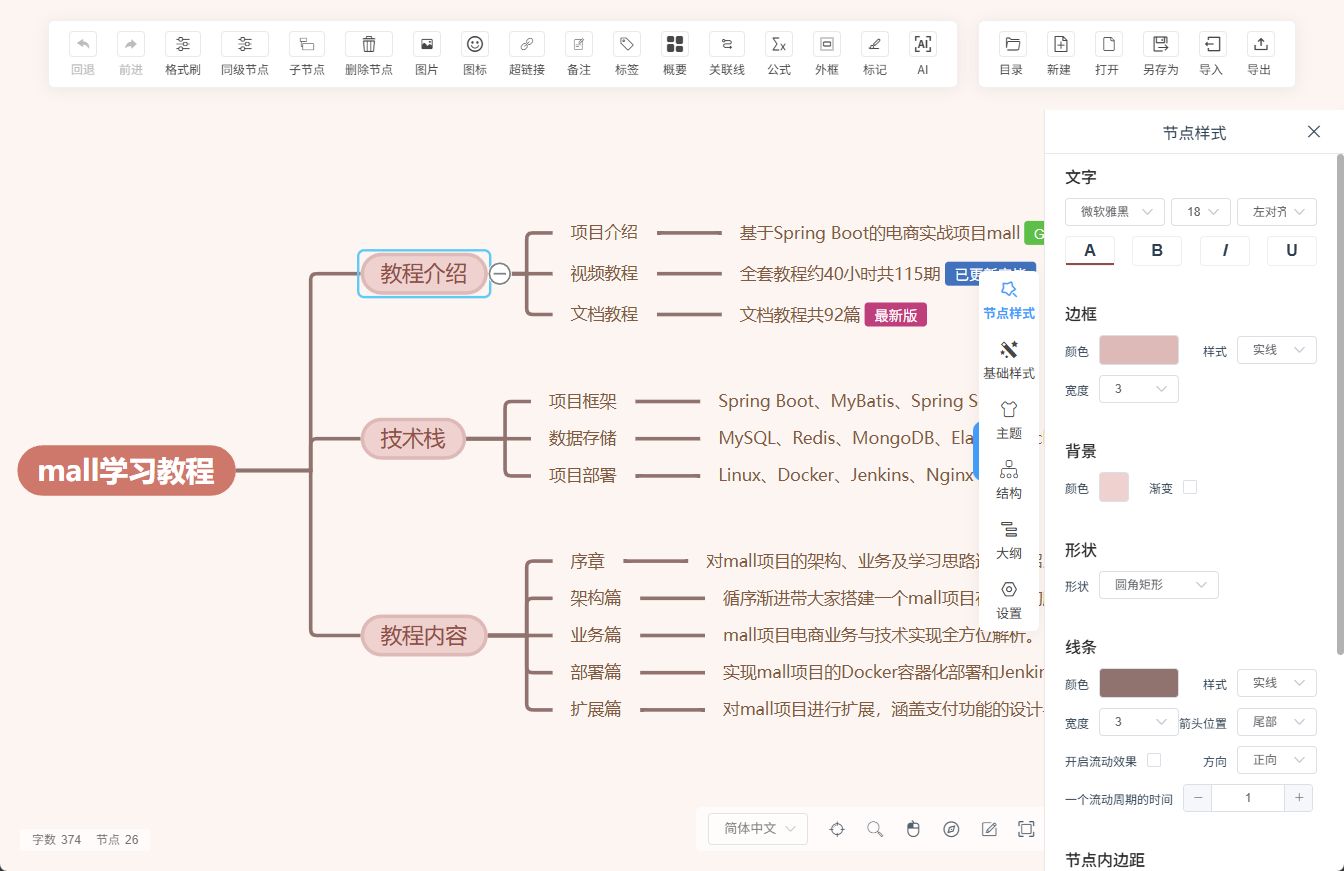Image resolution: width=1344 pixels, height=871 pixels.
Task: Collapse the 教程介绍 node branch
Action: click(x=499, y=273)
